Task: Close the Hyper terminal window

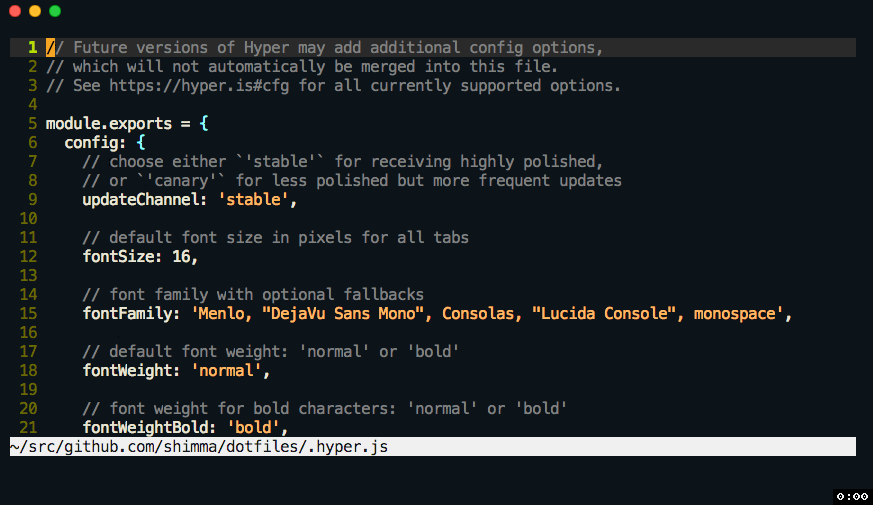Action: [15, 11]
